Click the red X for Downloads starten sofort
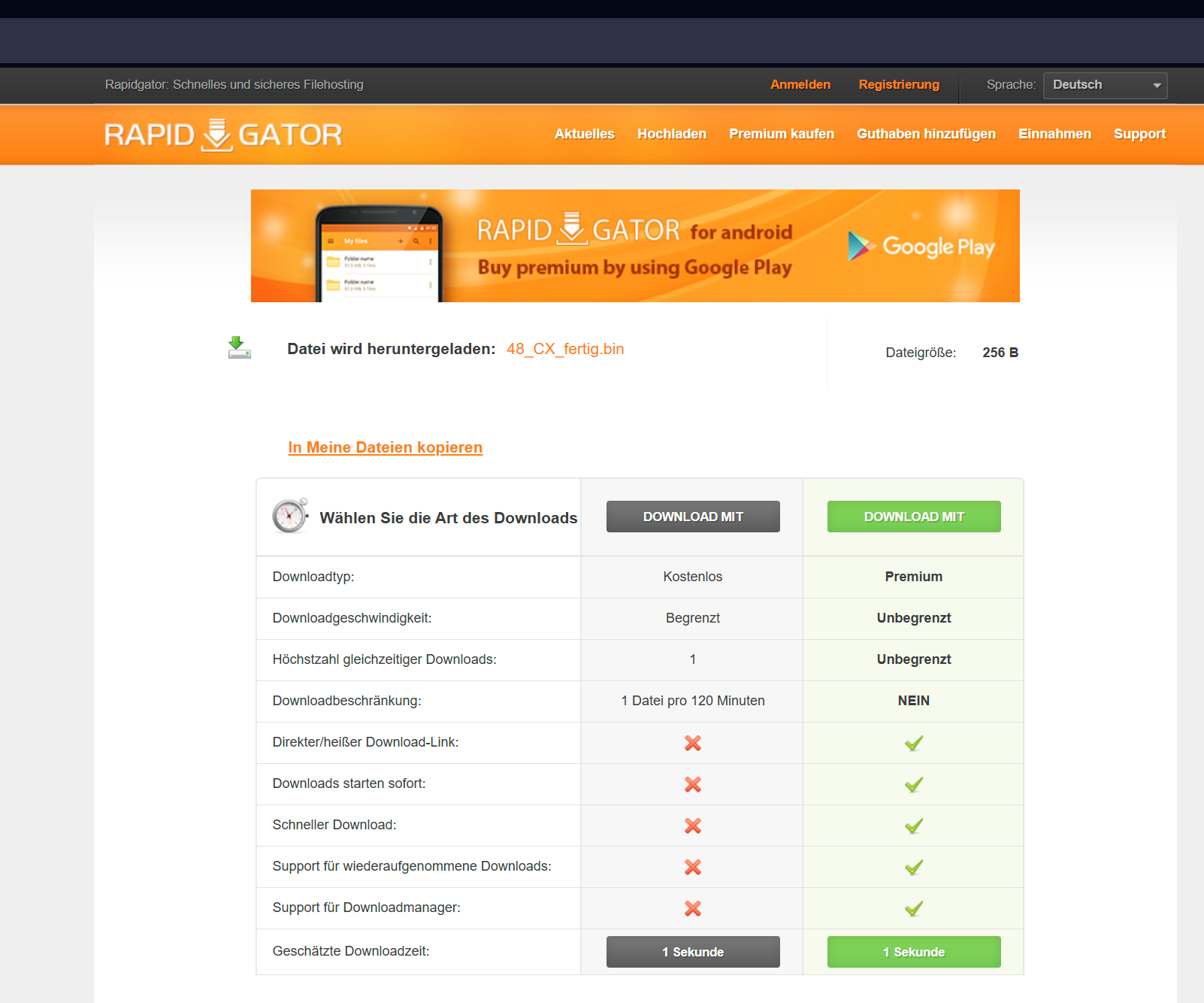1204x1003 pixels. 692,783
